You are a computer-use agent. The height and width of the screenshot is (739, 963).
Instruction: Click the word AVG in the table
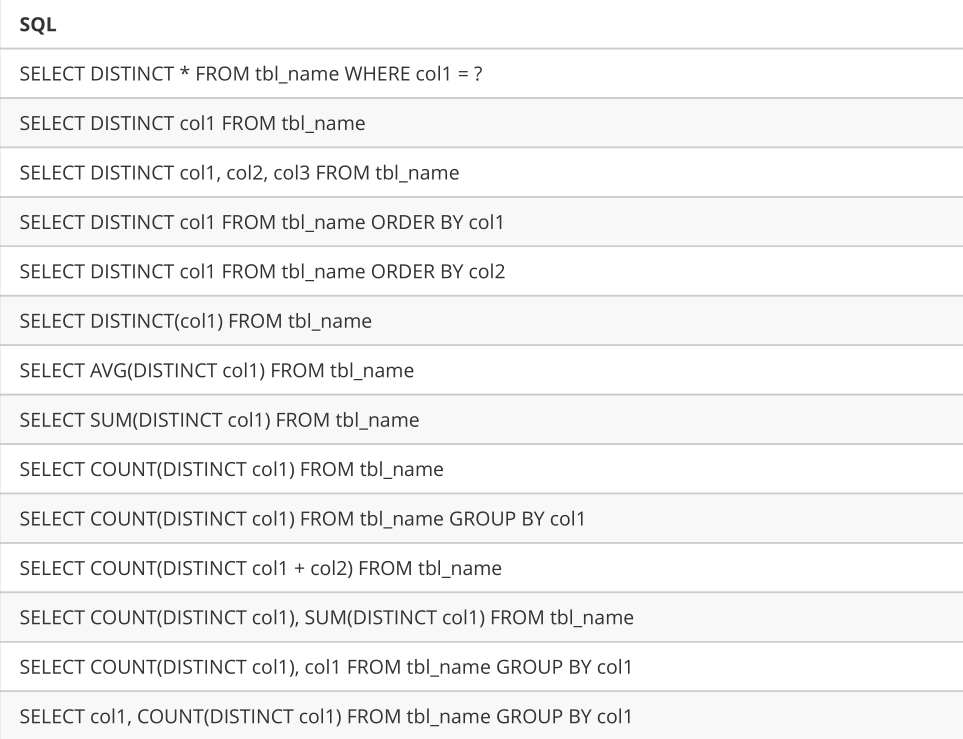pos(108,370)
